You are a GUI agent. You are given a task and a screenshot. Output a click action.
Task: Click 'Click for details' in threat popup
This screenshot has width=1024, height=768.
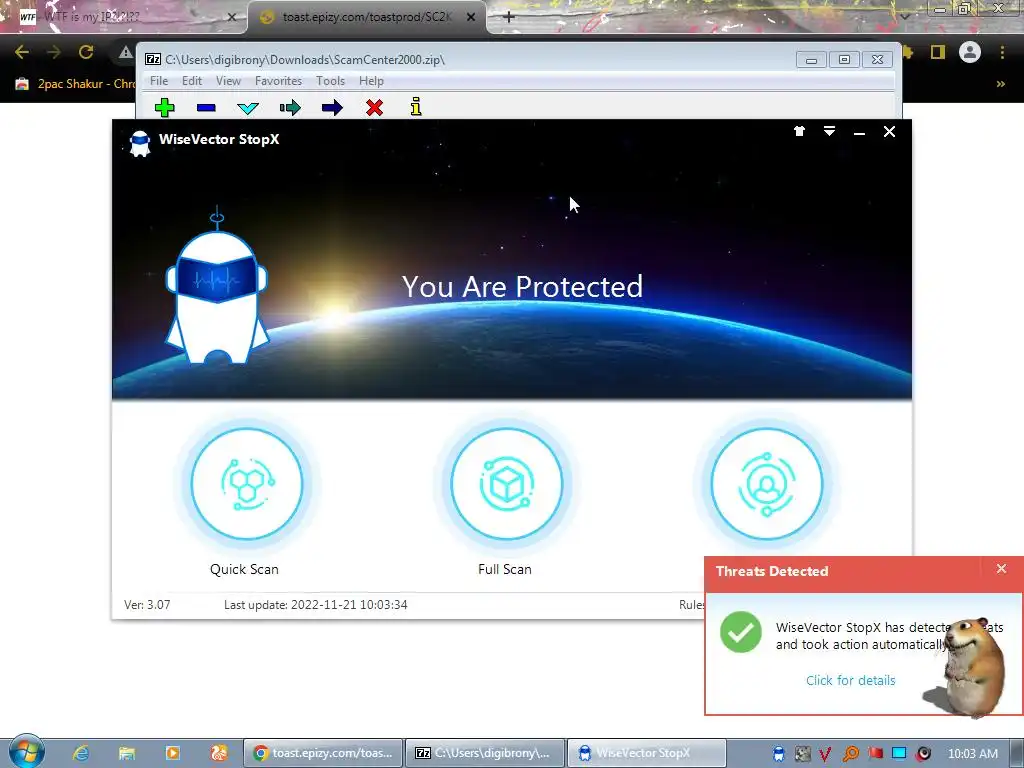click(850, 680)
